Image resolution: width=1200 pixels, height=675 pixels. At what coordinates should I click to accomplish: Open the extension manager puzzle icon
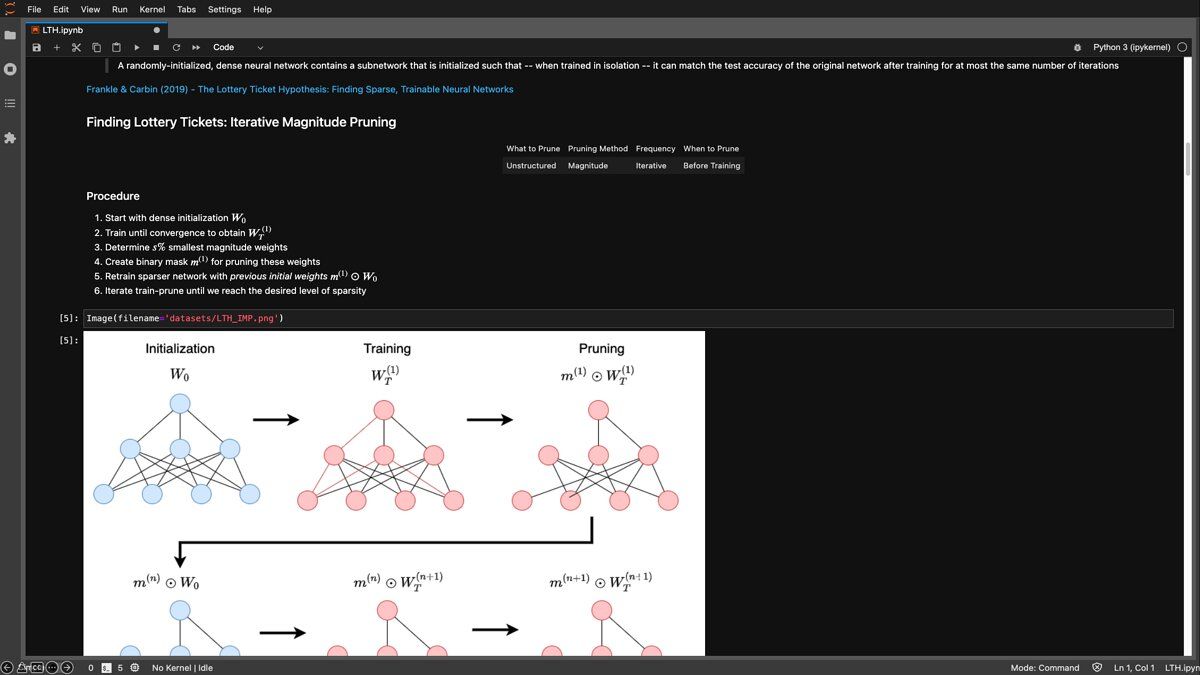pyautogui.click(x=10, y=137)
